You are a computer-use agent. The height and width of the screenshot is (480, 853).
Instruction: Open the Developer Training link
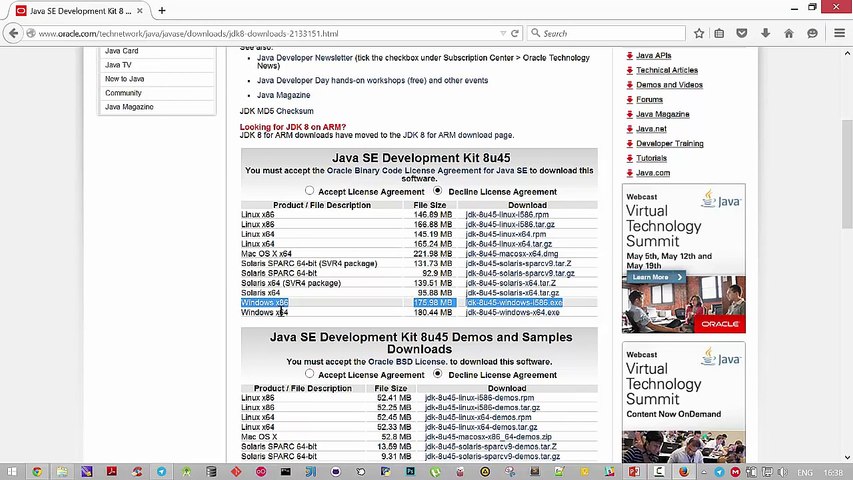click(x=670, y=144)
